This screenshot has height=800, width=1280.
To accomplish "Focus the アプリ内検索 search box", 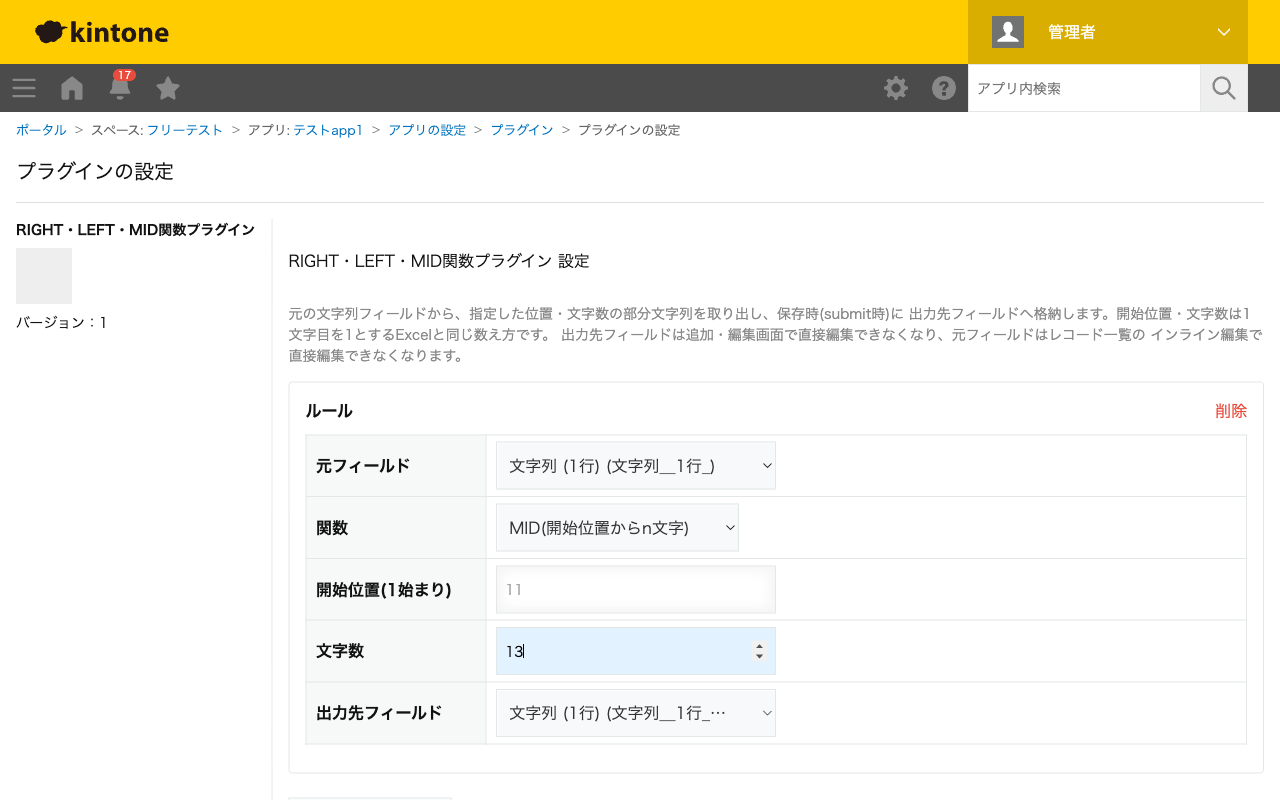I will (1084, 88).
